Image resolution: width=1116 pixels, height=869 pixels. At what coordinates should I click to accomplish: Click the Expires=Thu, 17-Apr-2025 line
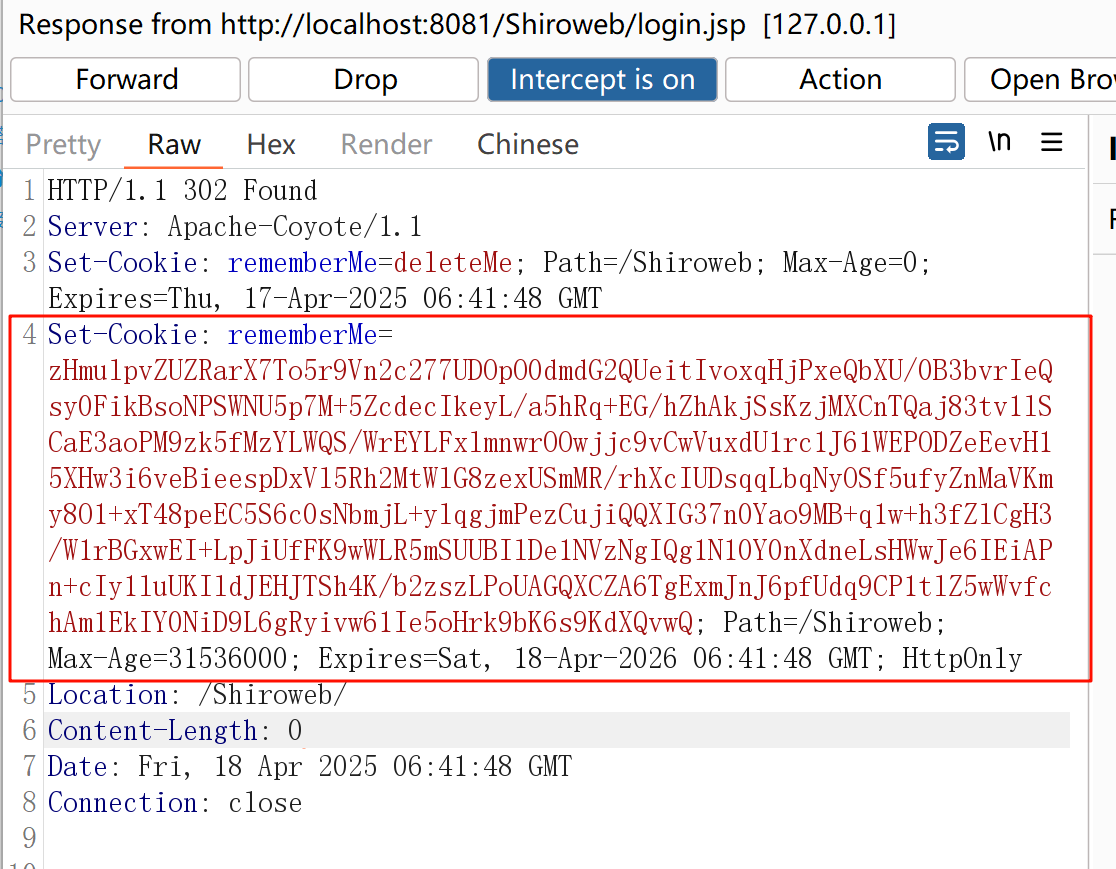(325, 299)
